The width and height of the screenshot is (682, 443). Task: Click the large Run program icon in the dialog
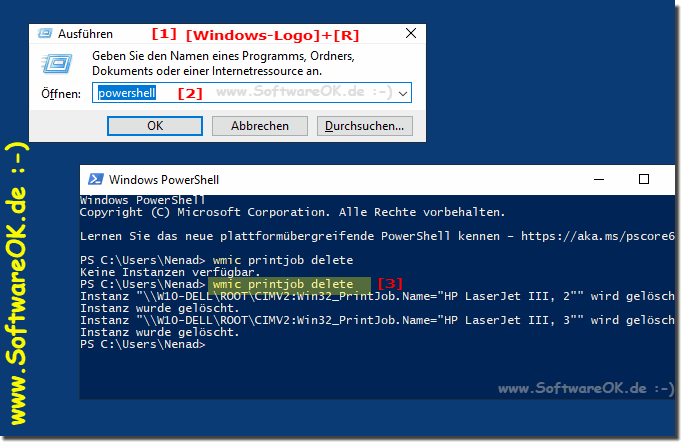click(57, 64)
